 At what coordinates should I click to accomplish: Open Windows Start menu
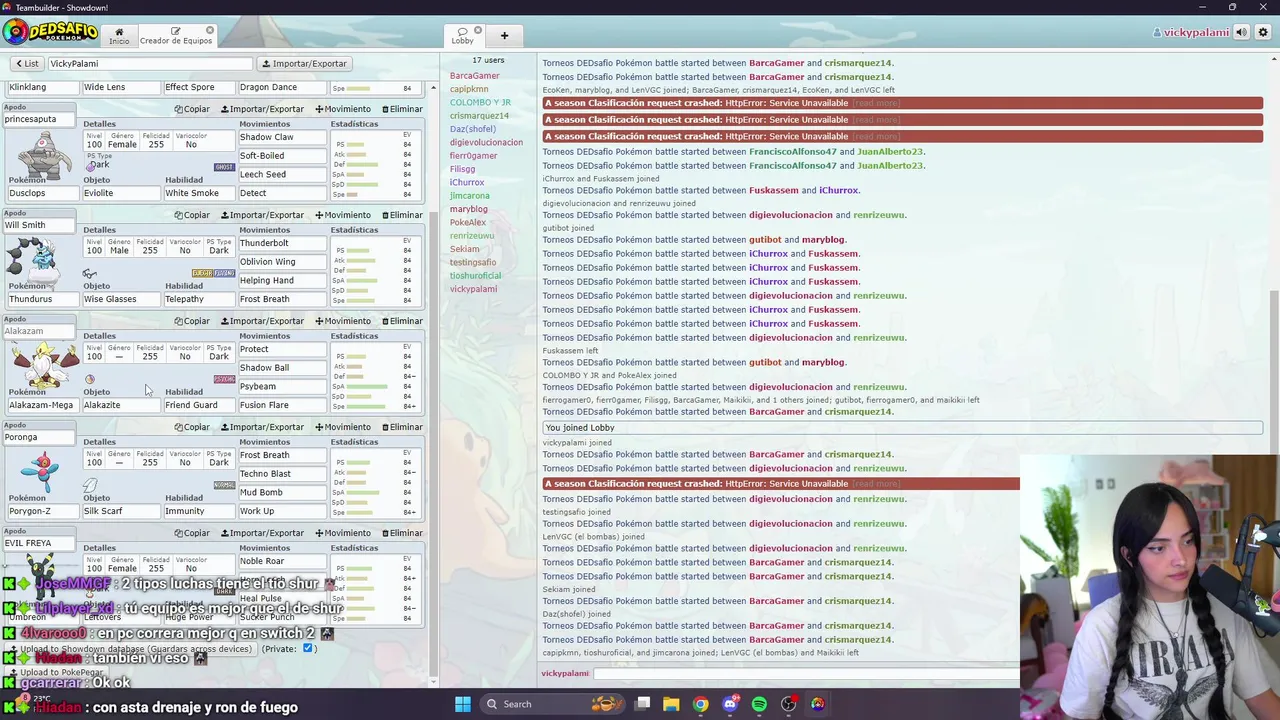coord(463,704)
